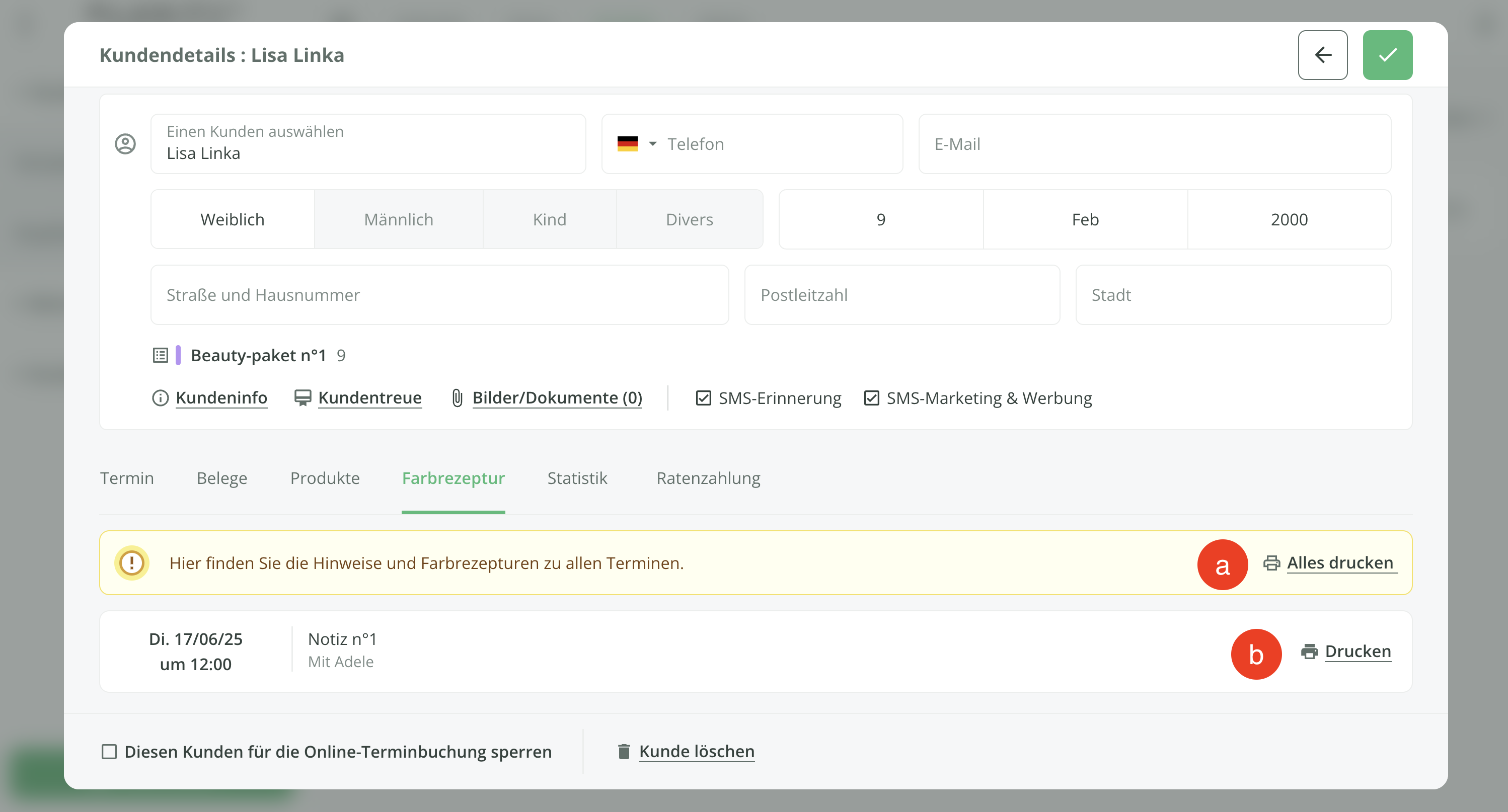Click the printer icon beside Alles drucken
The width and height of the screenshot is (1508, 812).
[x=1271, y=563]
